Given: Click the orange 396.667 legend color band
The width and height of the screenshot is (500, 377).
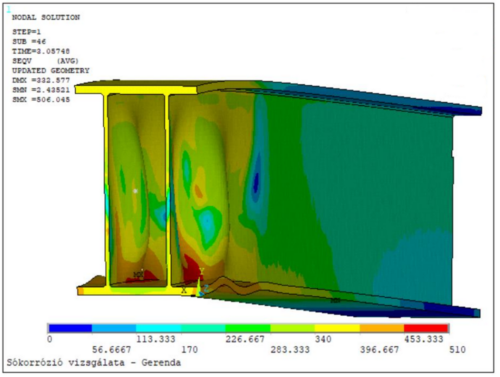Looking at the screenshot, I should tap(382, 328).
